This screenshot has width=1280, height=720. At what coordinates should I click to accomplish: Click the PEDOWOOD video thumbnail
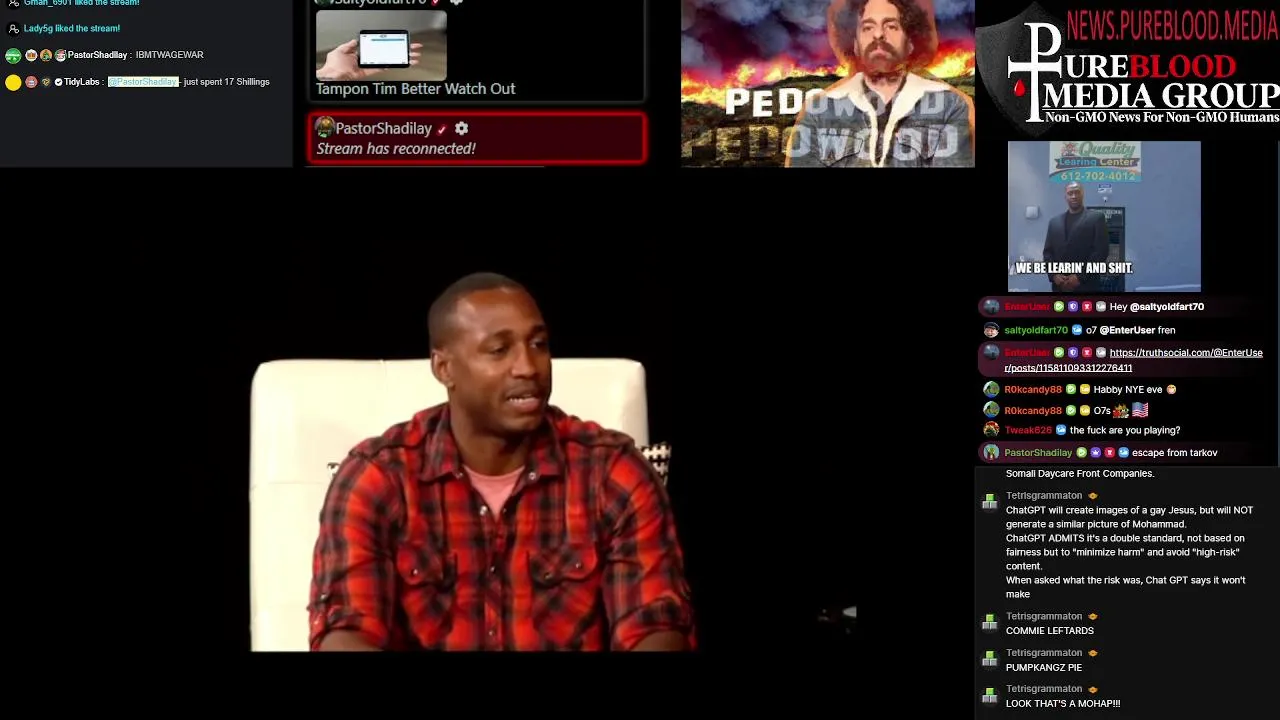828,83
